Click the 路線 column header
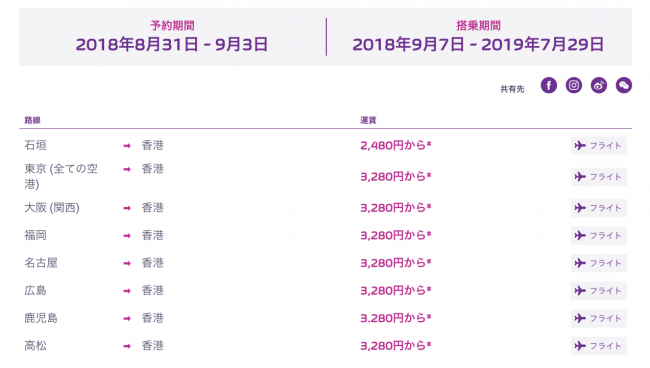This screenshot has width=650, height=368. point(32,120)
